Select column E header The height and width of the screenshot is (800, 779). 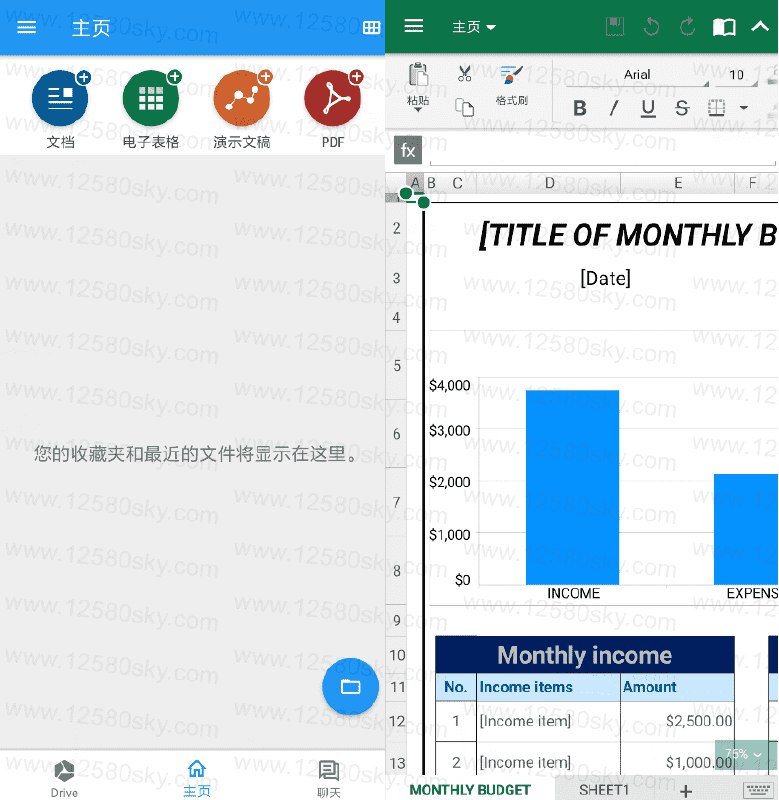(677, 183)
